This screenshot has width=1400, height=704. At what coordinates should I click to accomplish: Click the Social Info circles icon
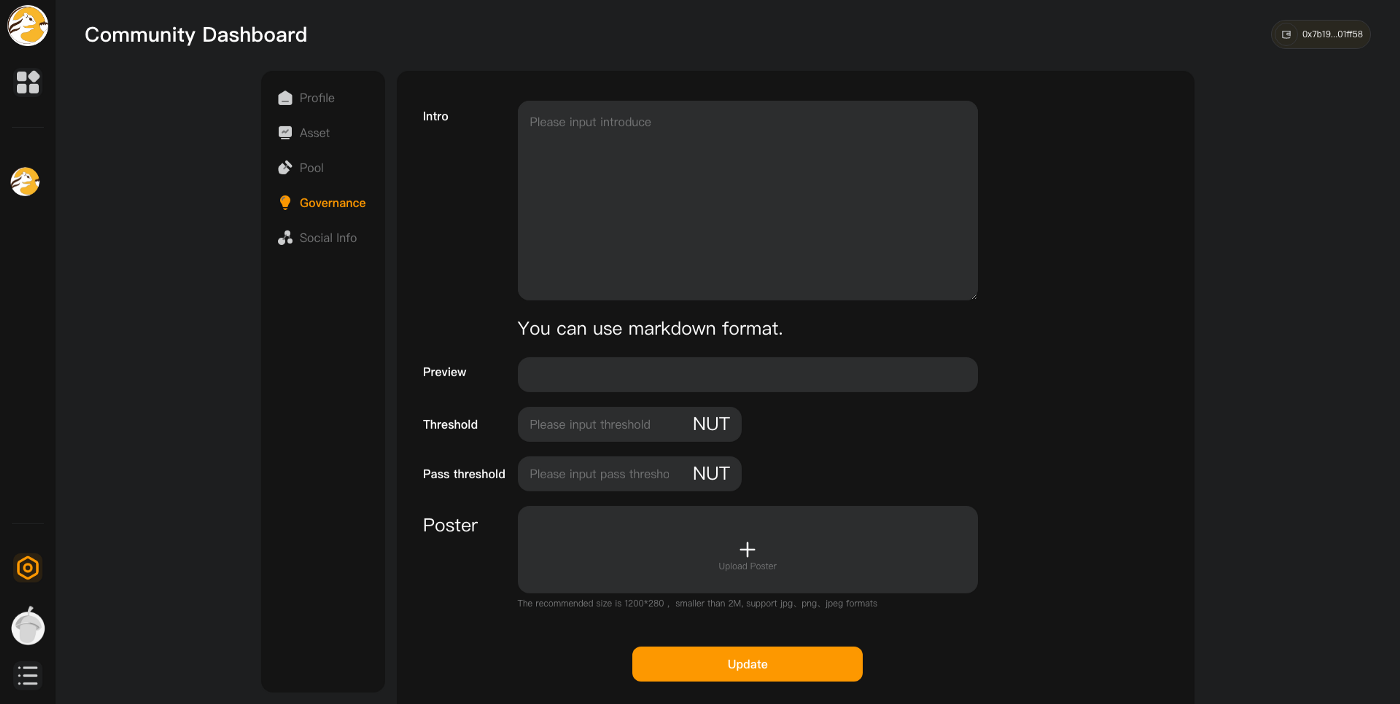(285, 238)
